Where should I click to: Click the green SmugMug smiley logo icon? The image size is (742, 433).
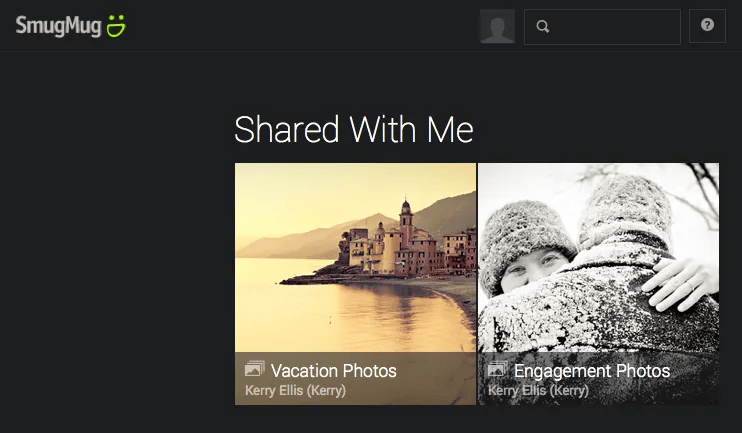pos(116,26)
